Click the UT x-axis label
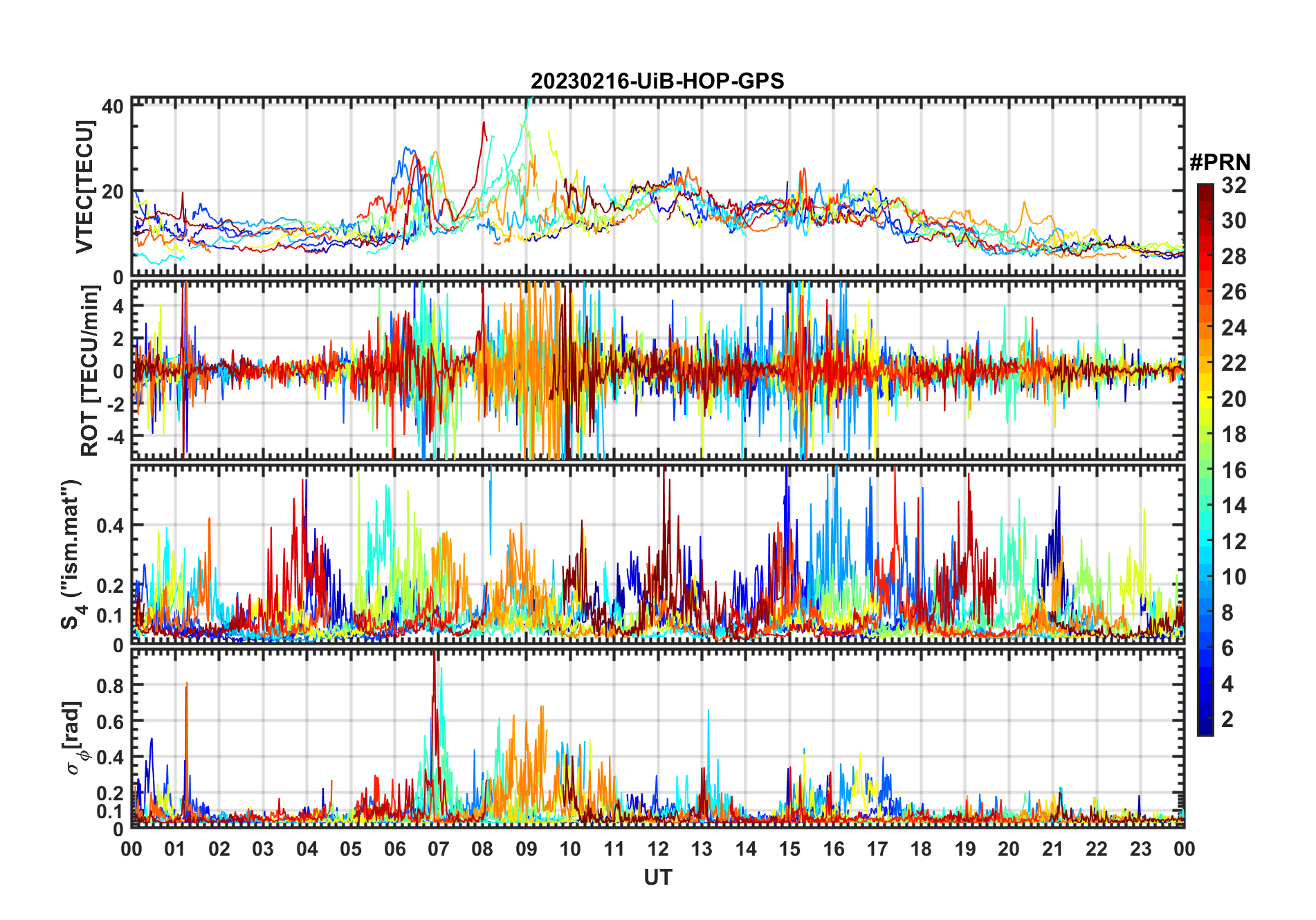 coord(657,878)
